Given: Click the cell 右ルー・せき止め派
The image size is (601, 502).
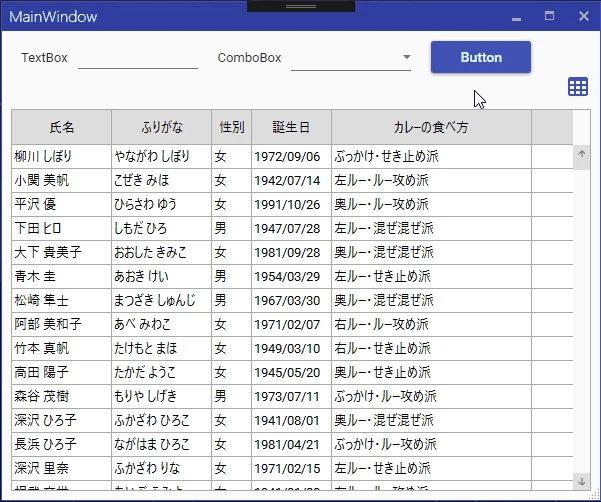Looking at the screenshot, I should pyautogui.click(x=431, y=348).
